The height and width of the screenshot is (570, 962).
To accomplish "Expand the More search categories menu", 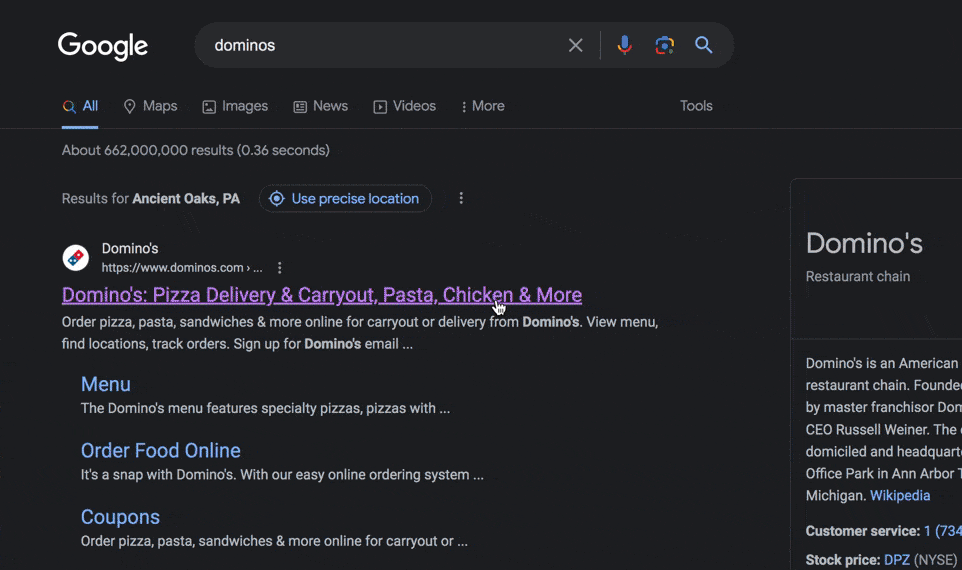I will (x=483, y=106).
